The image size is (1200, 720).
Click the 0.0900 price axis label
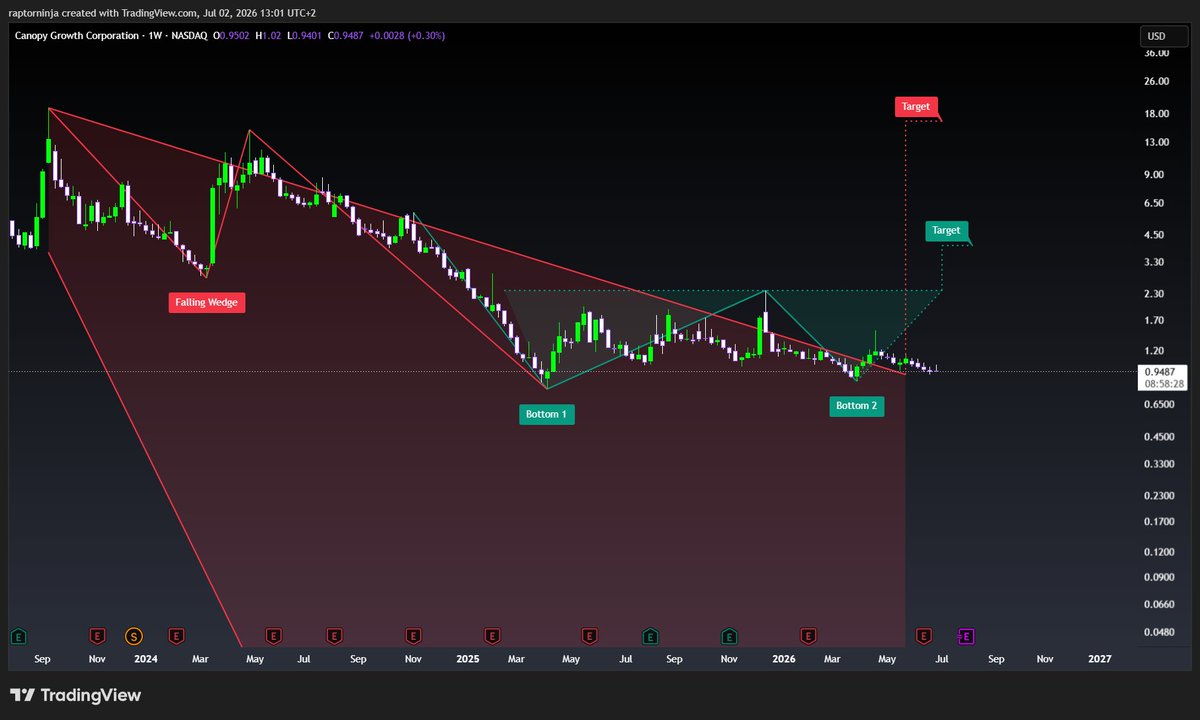1160,577
